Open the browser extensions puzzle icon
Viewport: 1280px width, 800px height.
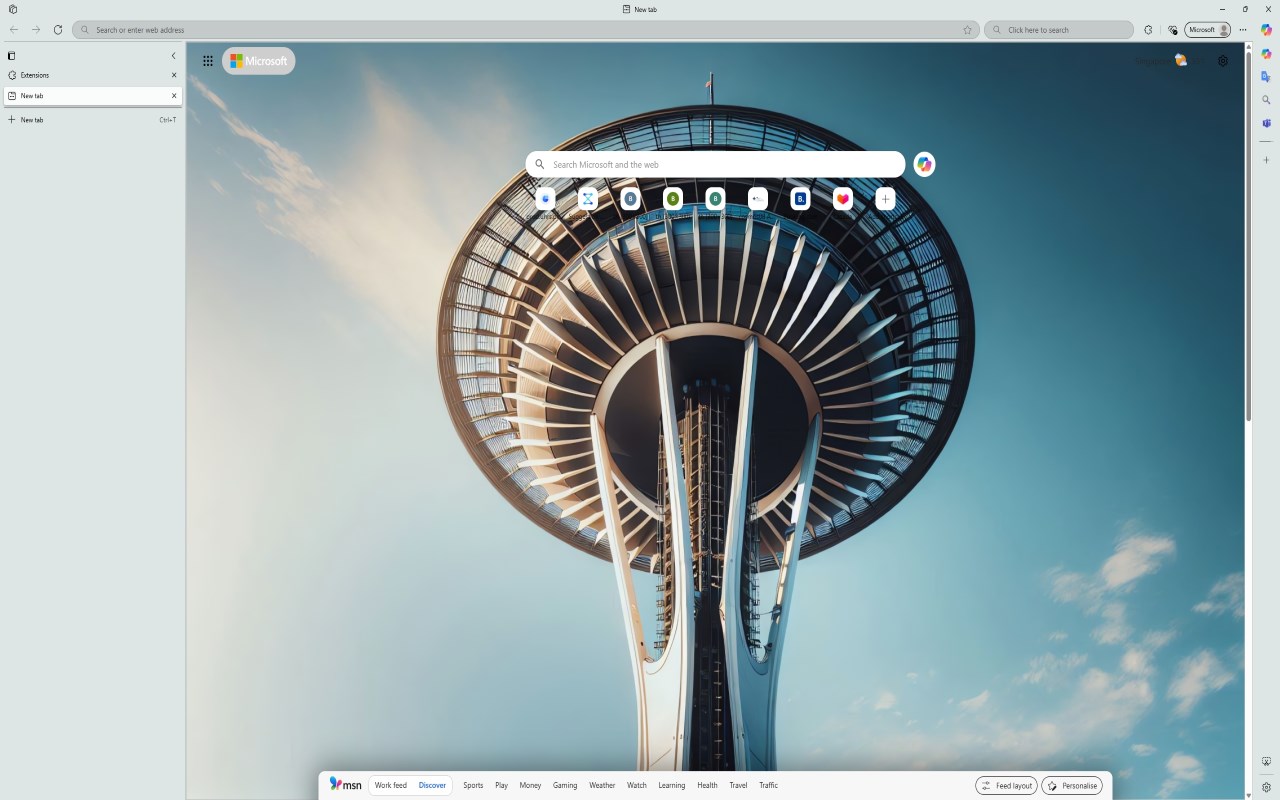coord(1148,30)
